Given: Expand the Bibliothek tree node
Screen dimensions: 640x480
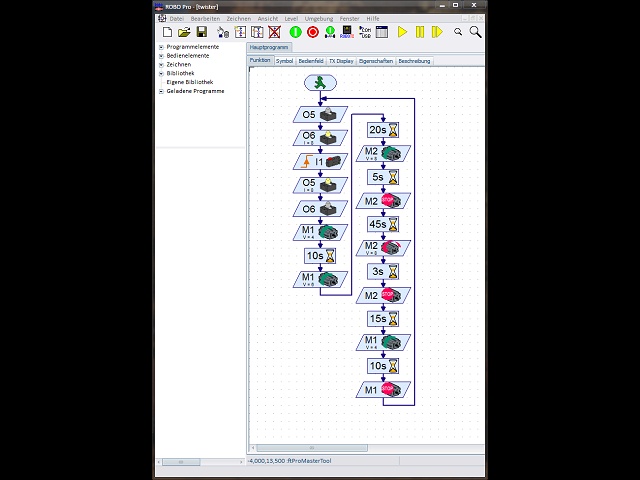Looking at the screenshot, I should [x=161, y=73].
